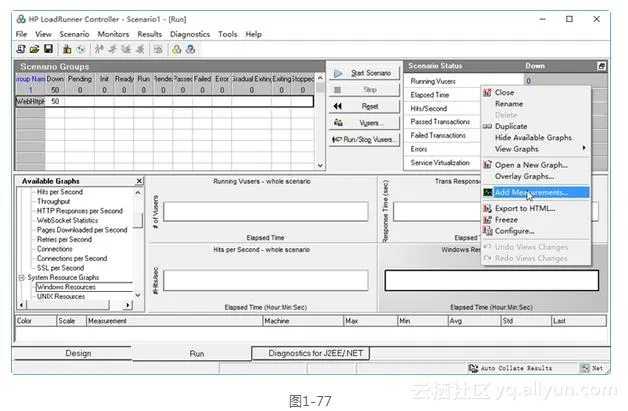Screen dimensions: 628x411
Task: Select HTTP Responses per Second tree item
Action: [80, 211]
